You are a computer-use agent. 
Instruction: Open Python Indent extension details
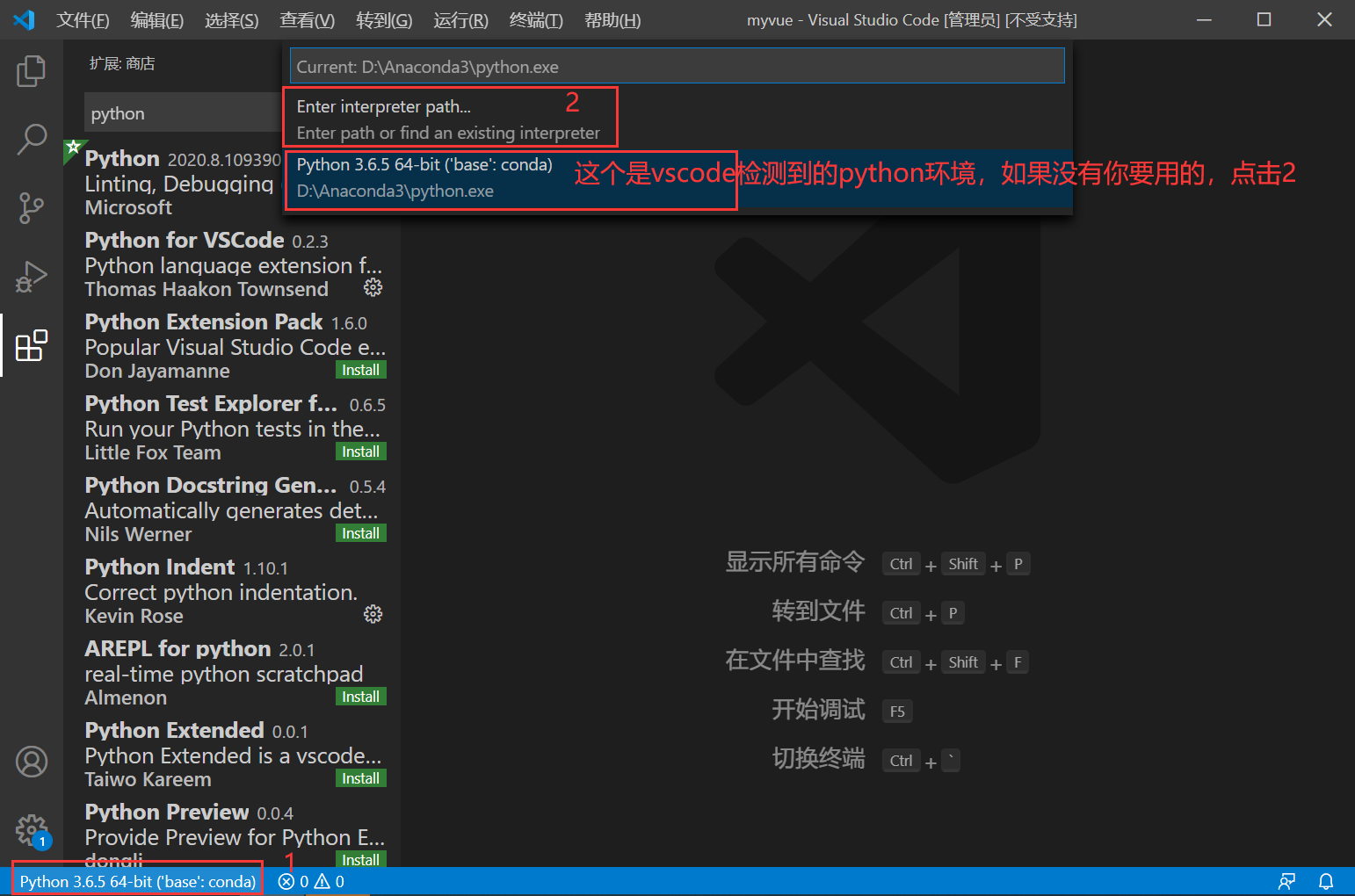click(232, 591)
